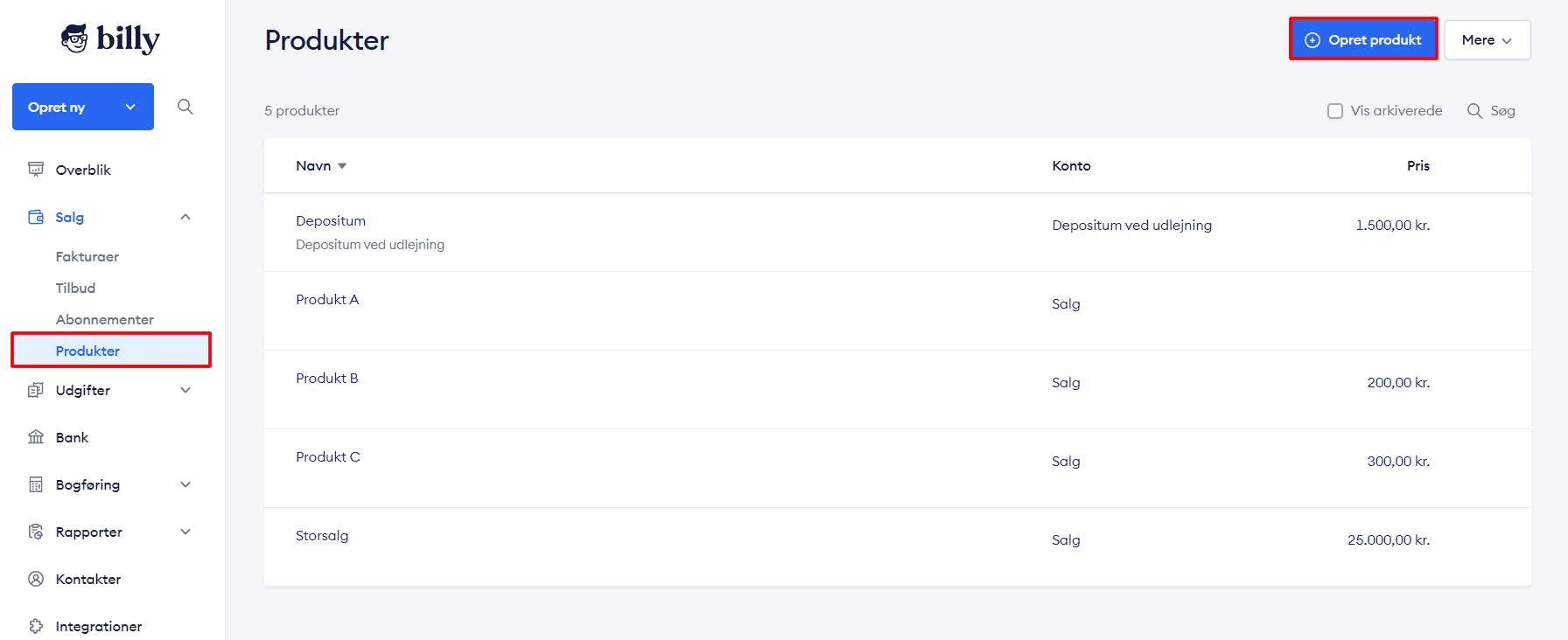
Task: Expand the Udgifter section chevron
Action: (185, 390)
